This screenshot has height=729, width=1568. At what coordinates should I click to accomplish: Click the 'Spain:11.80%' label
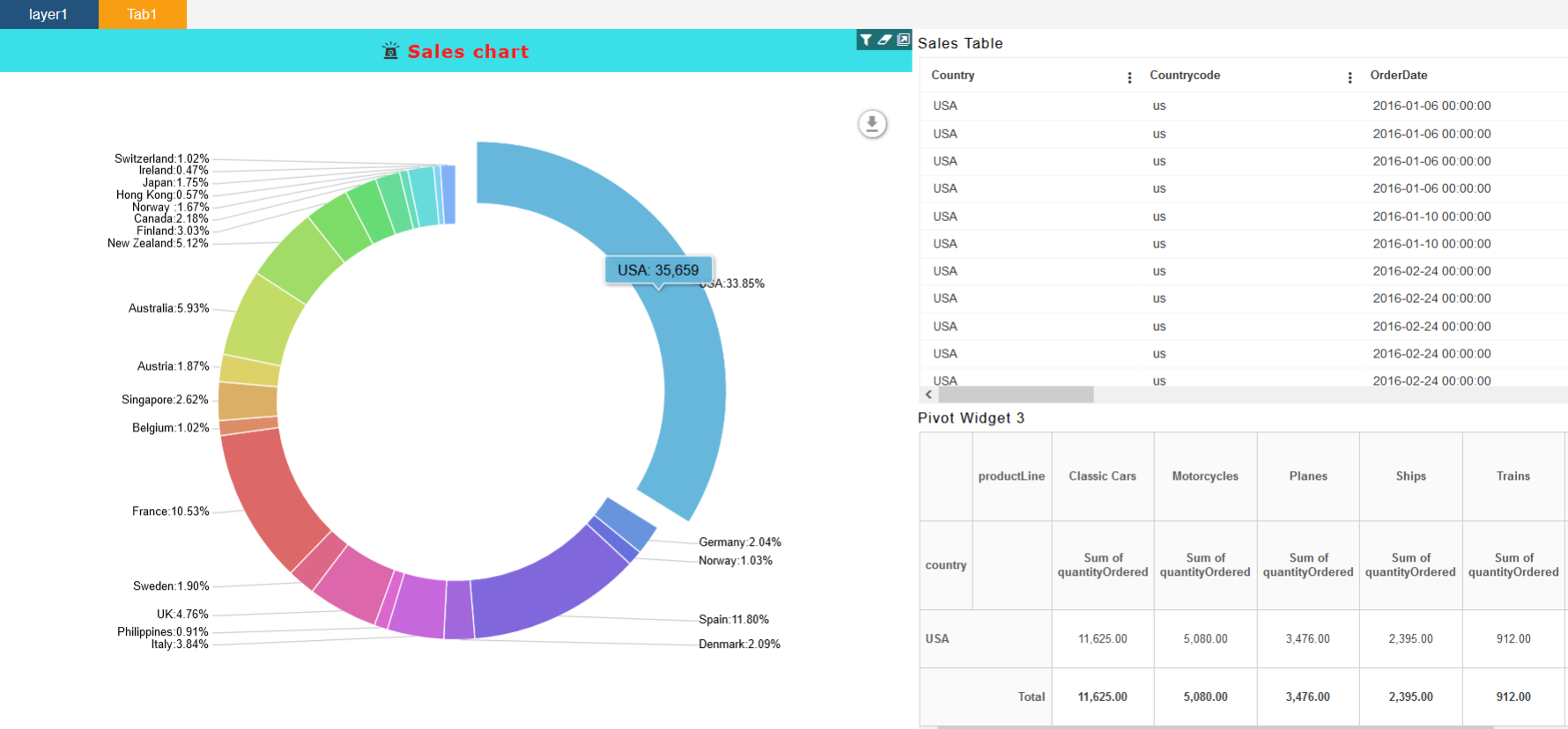coord(734,621)
